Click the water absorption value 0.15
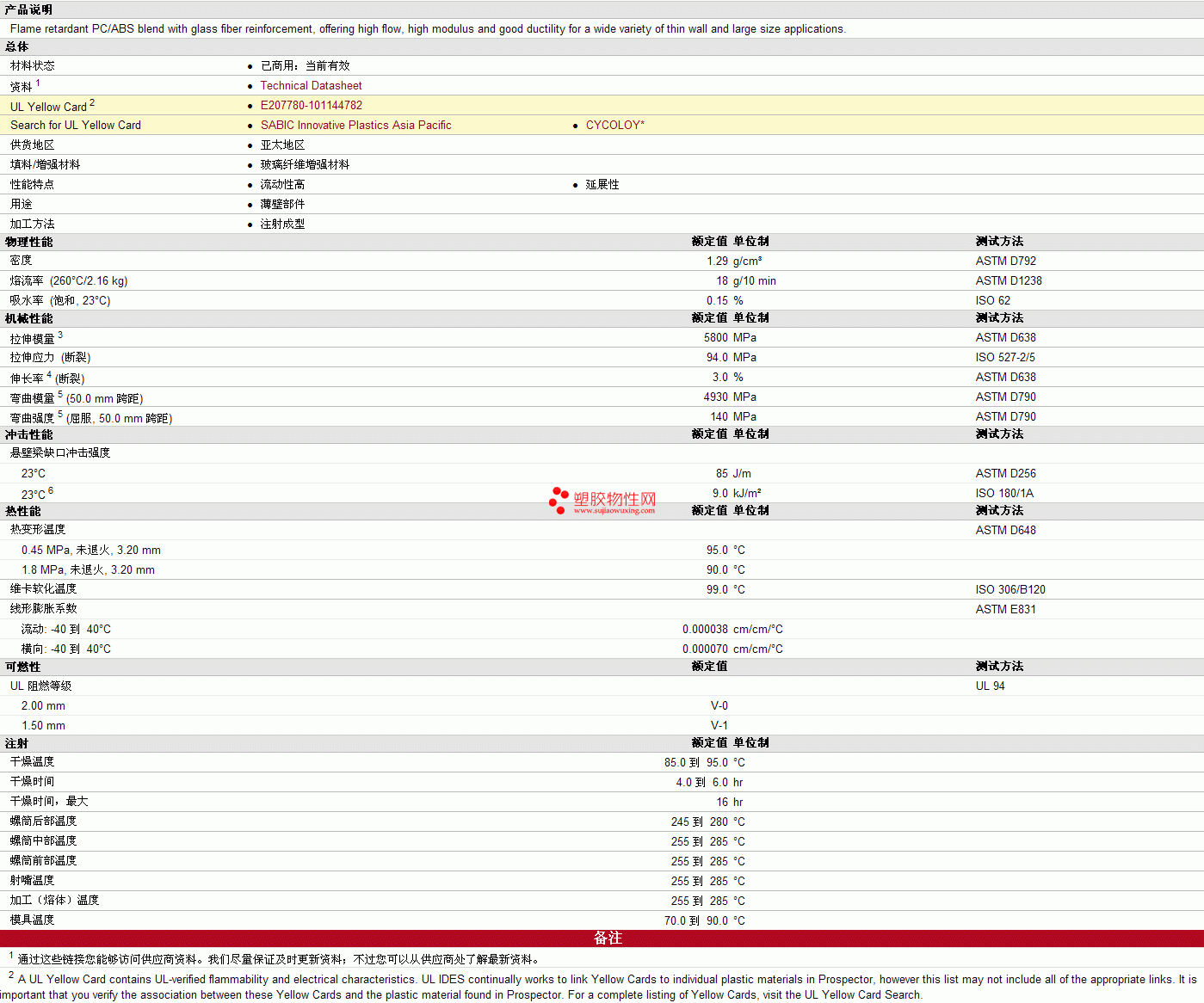This screenshot has height=1003, width=1204. pos(718,300)
